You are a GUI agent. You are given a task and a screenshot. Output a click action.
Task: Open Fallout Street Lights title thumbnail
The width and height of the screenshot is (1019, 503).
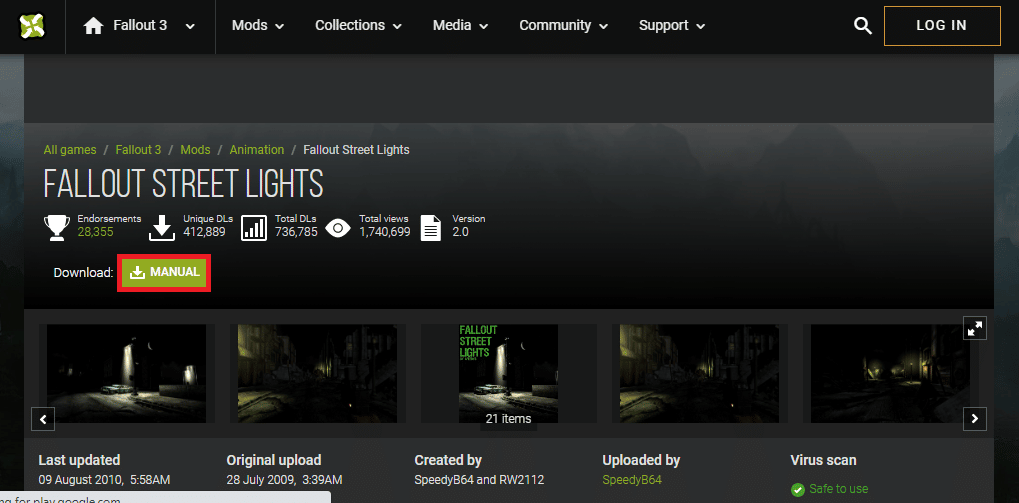click(x=508, y=374)
